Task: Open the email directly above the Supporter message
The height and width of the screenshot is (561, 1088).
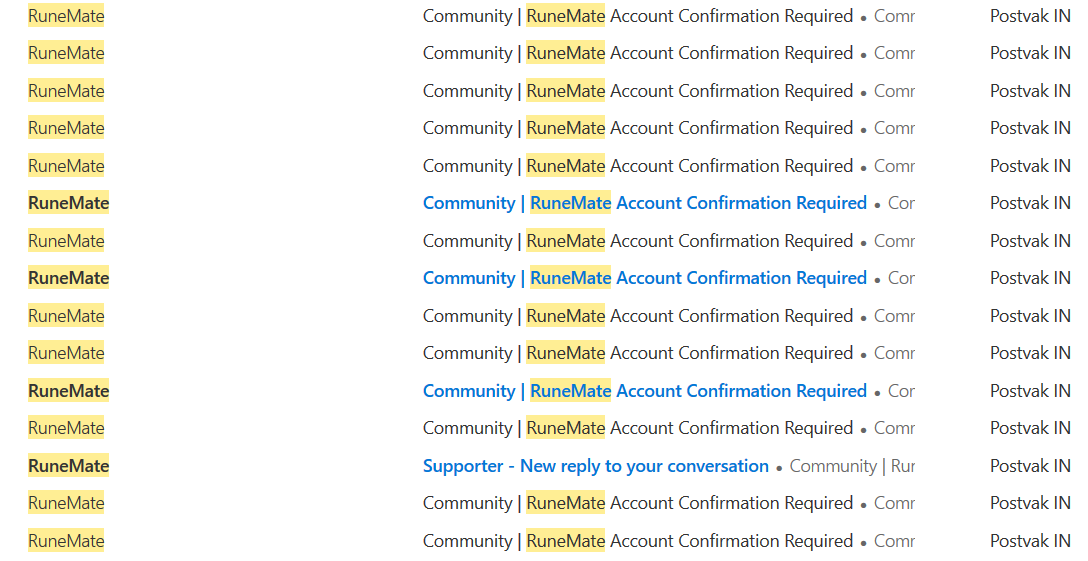Action: (637, 428)
